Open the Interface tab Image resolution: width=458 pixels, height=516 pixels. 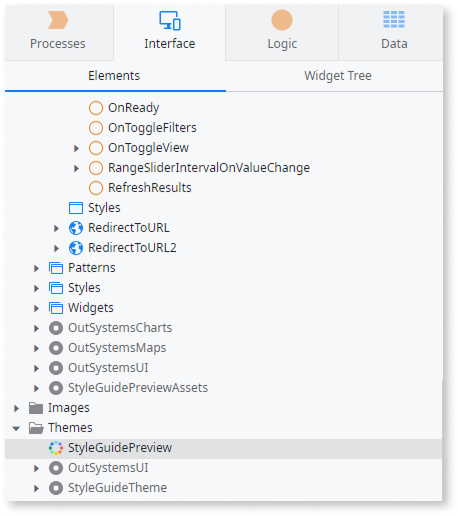click(x=169, y=32)
